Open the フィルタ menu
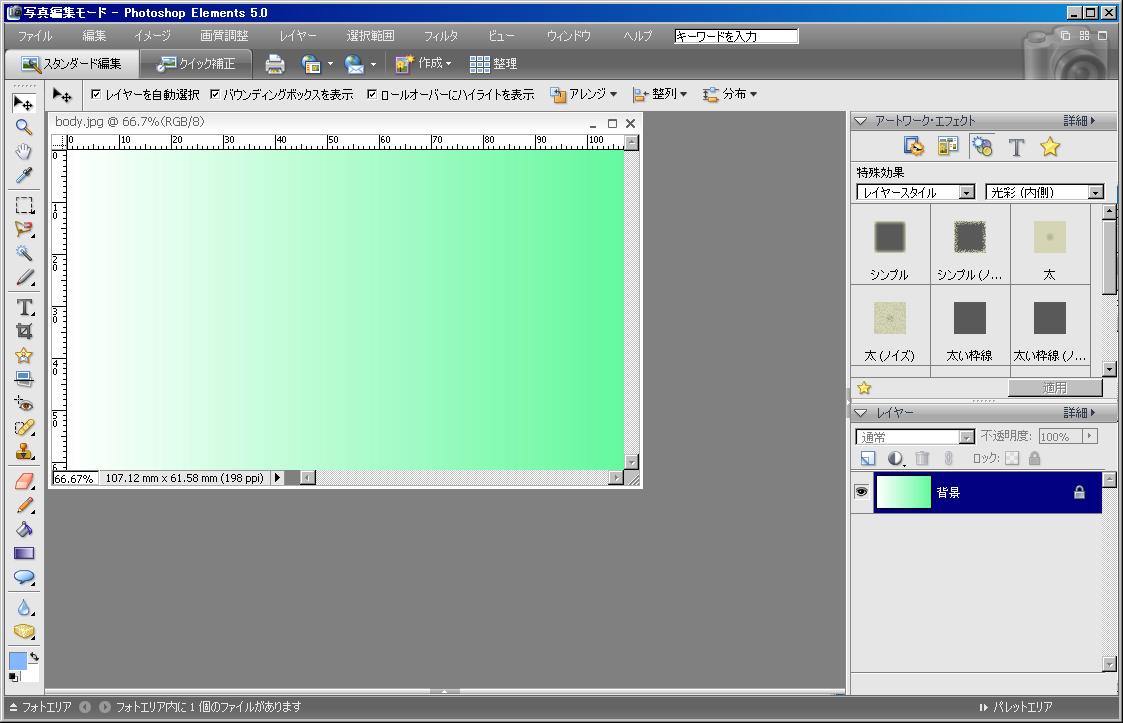 [441, 36]
